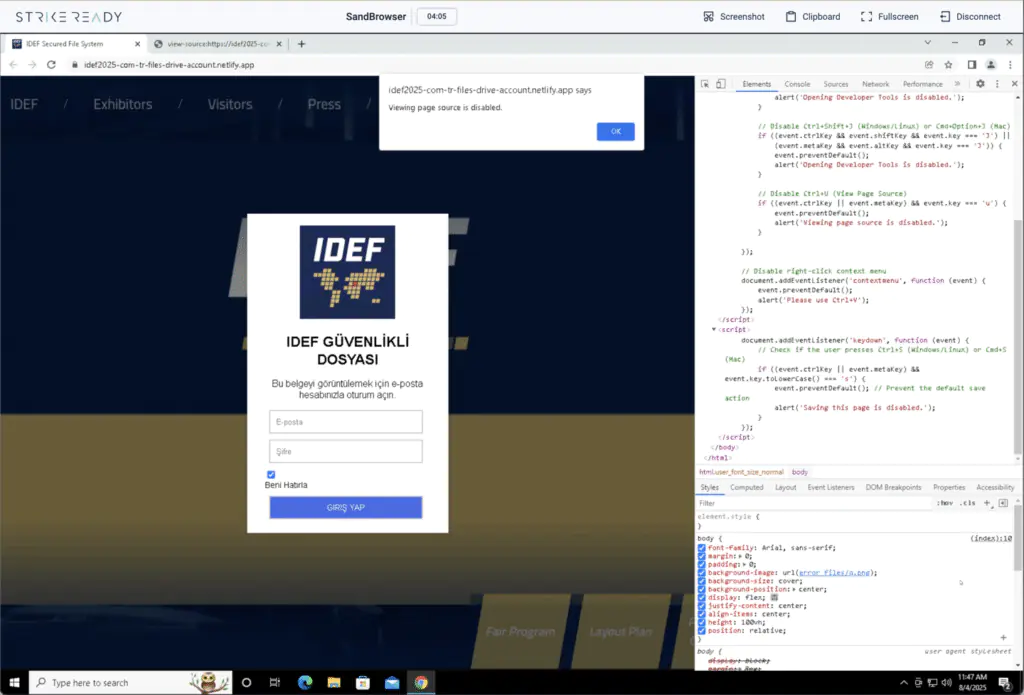The height and width of the screenshot is (695, 1024).
Task: Click the GİRİŞ YAP login button
Action: click(345, 507)
